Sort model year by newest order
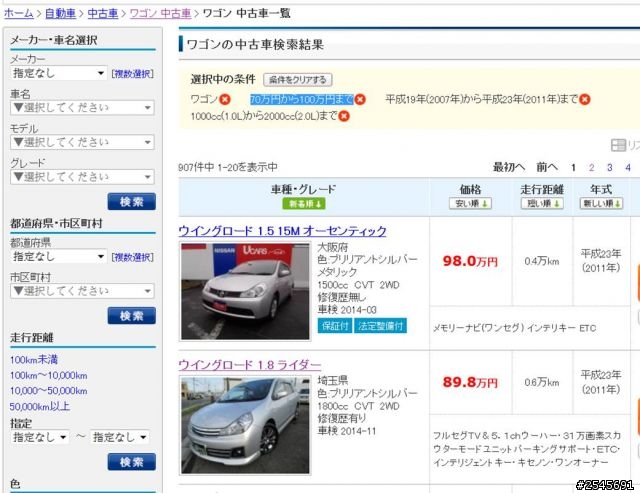 [x=601, y=203]
